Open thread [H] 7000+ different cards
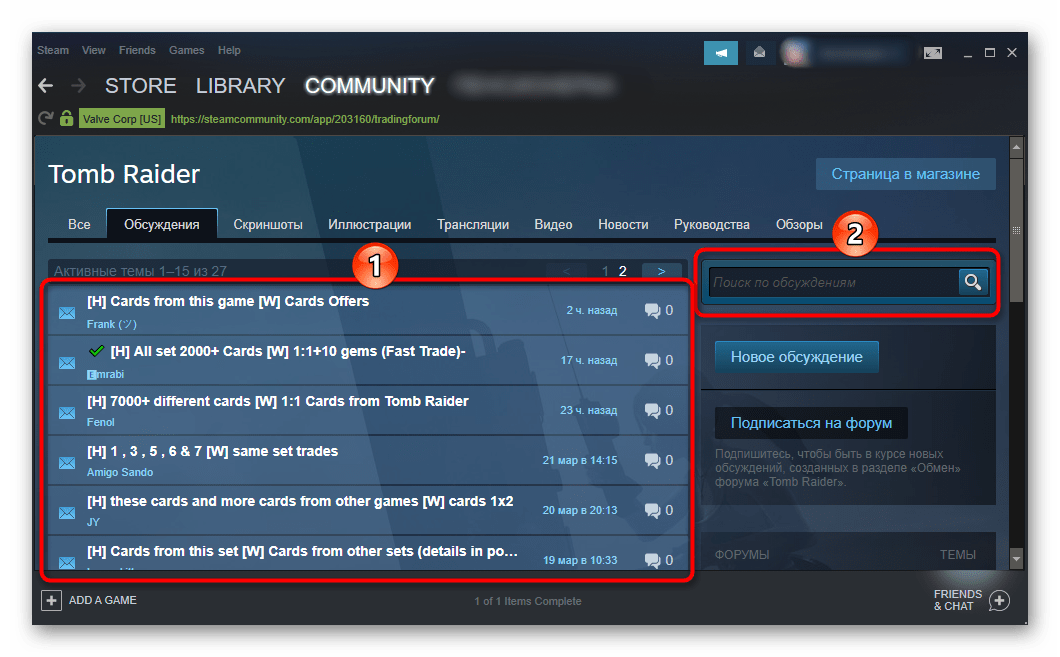1060x657 pixels. pyautogui.click(x=277, y=401)
